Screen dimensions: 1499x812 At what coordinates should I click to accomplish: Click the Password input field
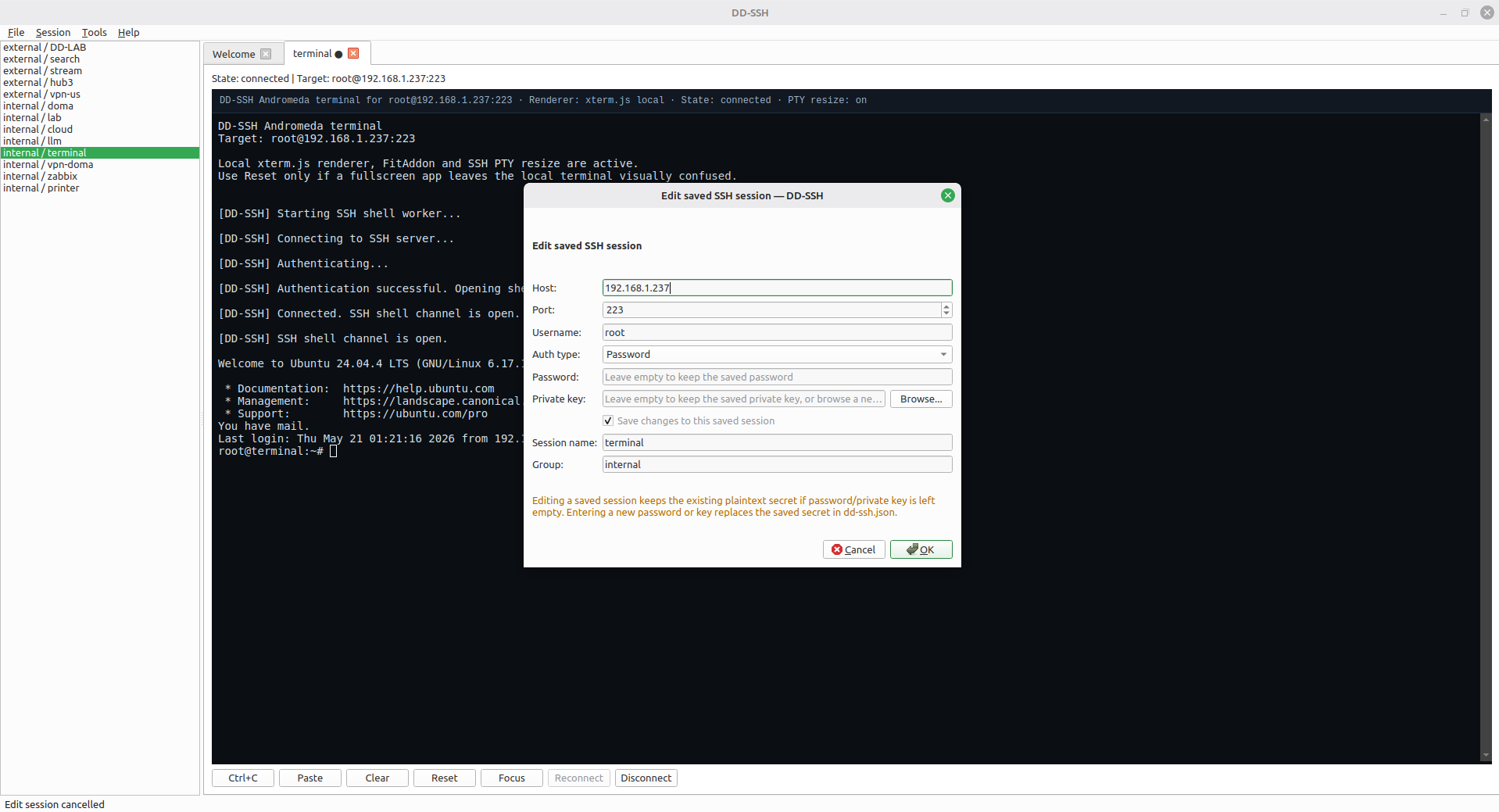point(777,377)
